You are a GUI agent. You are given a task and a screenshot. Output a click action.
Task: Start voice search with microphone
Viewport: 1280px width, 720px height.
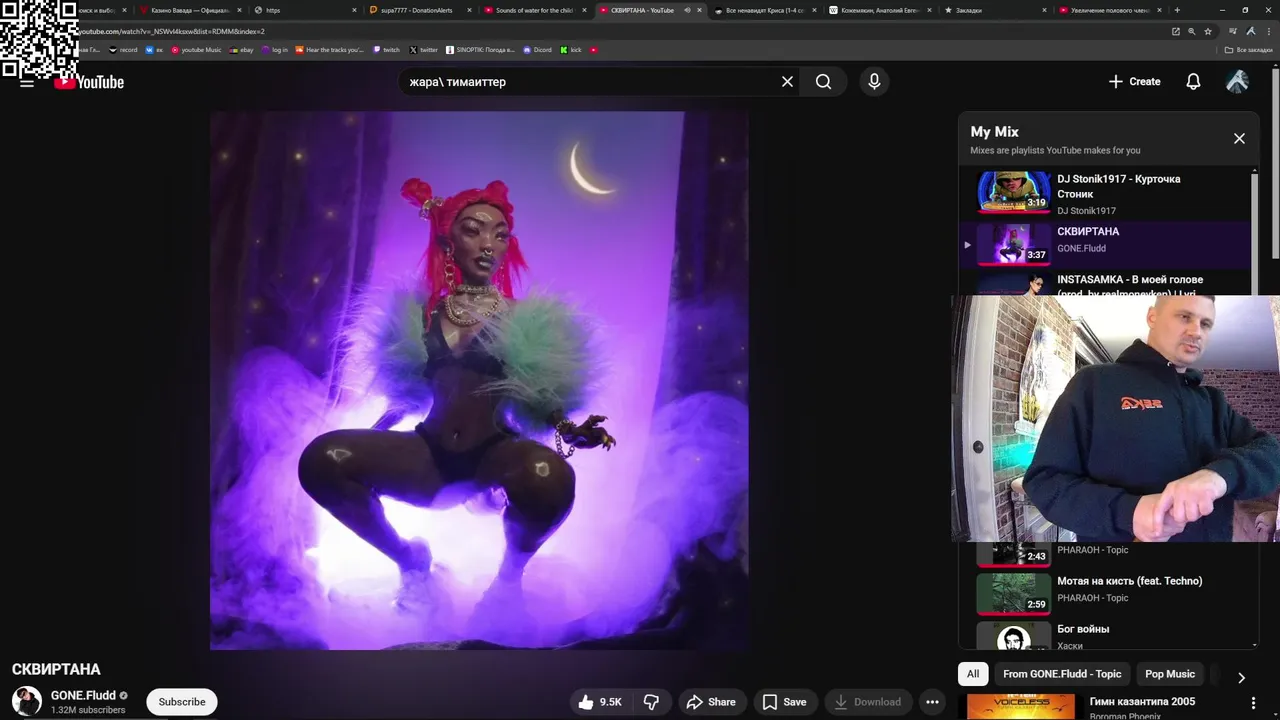tap(874, 82)
